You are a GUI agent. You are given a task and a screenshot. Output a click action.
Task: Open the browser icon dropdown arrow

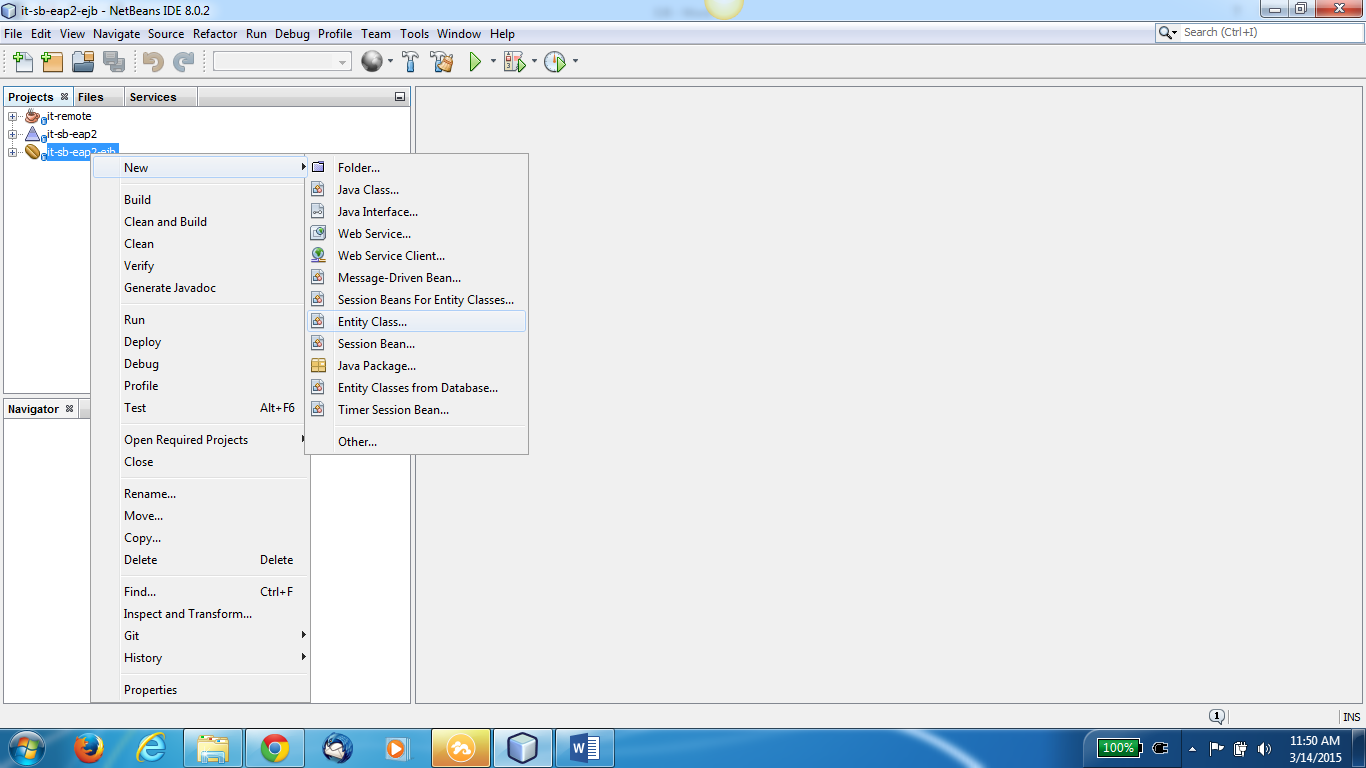point(390,62)
